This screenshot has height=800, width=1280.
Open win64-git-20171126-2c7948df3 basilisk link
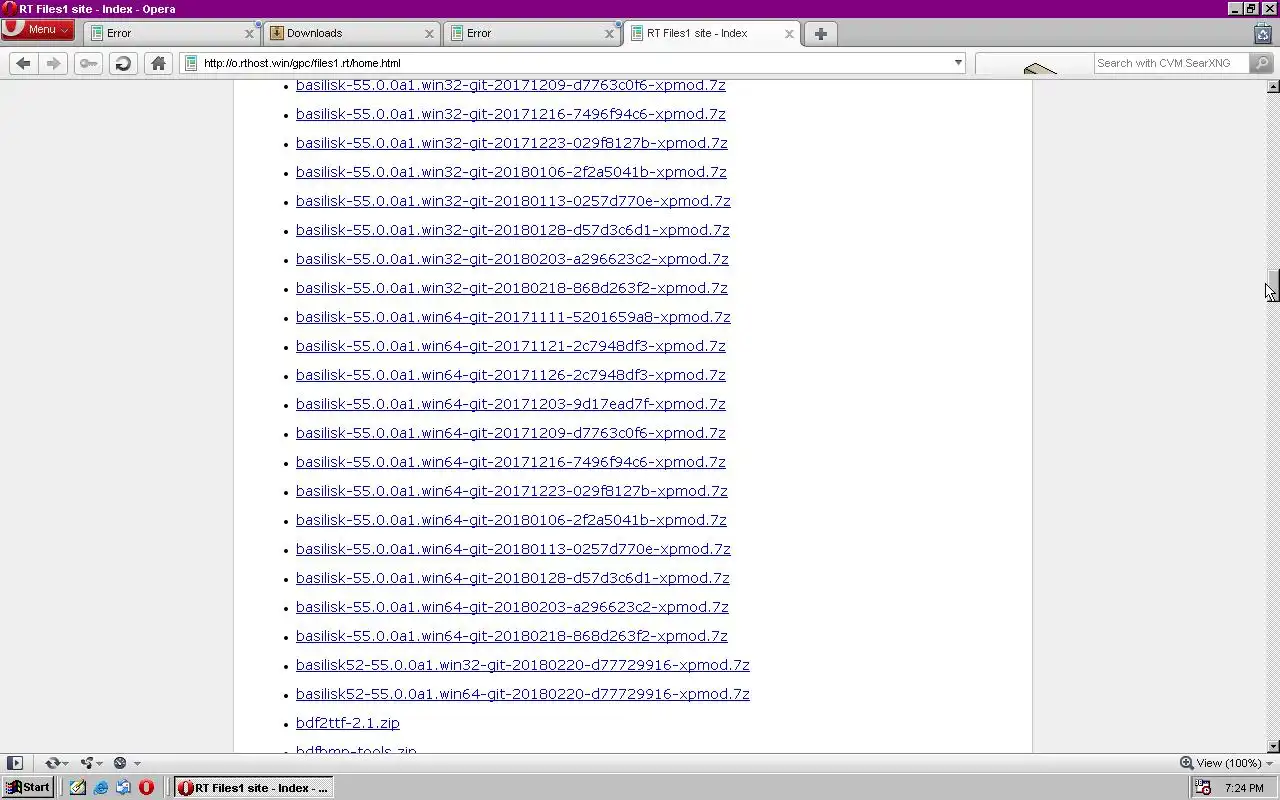tap(511, 375)
